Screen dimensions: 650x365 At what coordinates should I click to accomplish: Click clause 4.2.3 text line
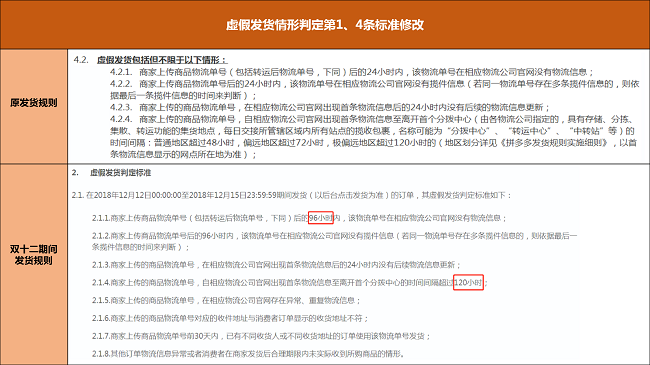(x=330, y=107)
